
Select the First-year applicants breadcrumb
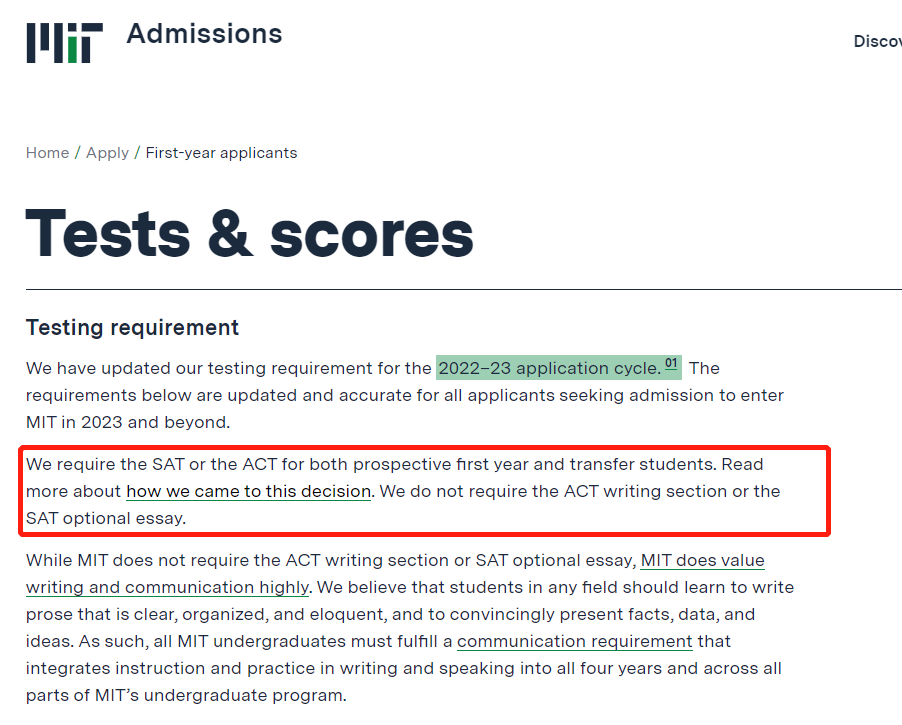[x=221, y=153]
